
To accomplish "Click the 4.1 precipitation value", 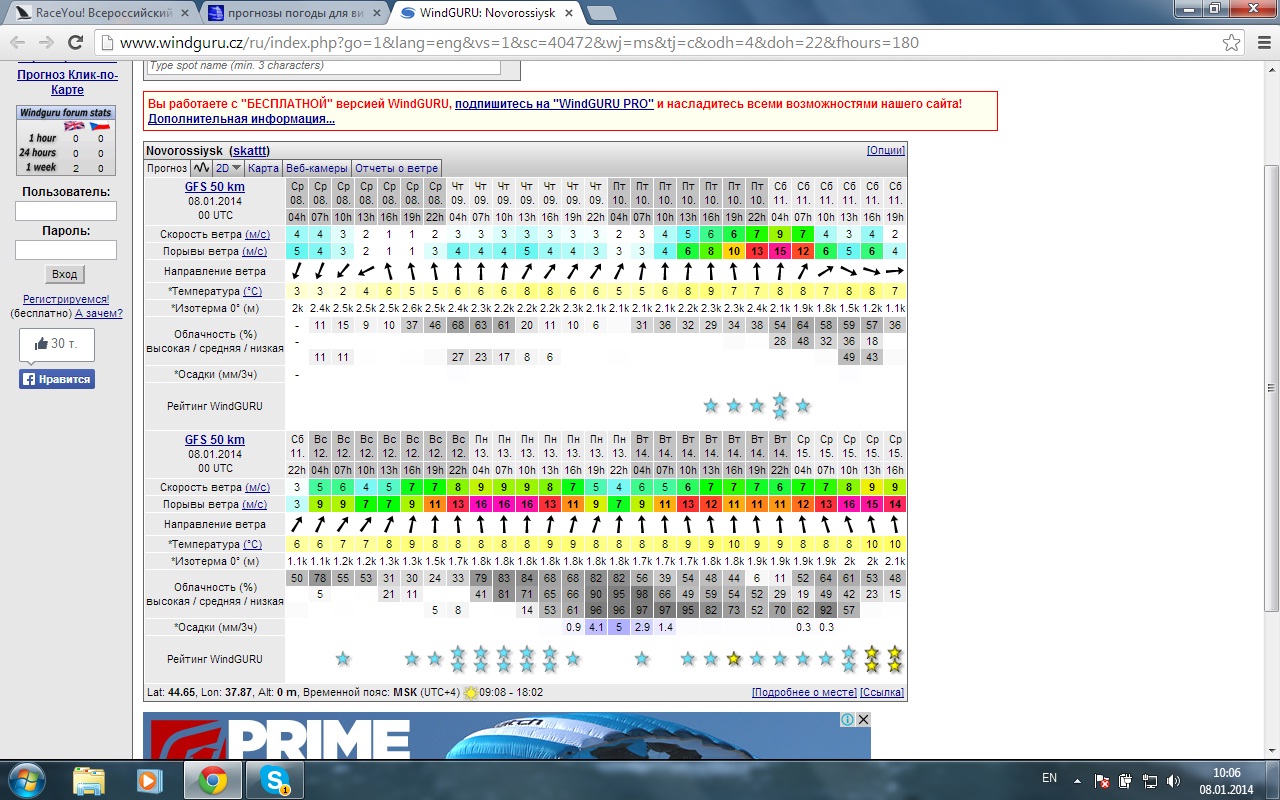I will pyautogui.click(x=596, y=627).
